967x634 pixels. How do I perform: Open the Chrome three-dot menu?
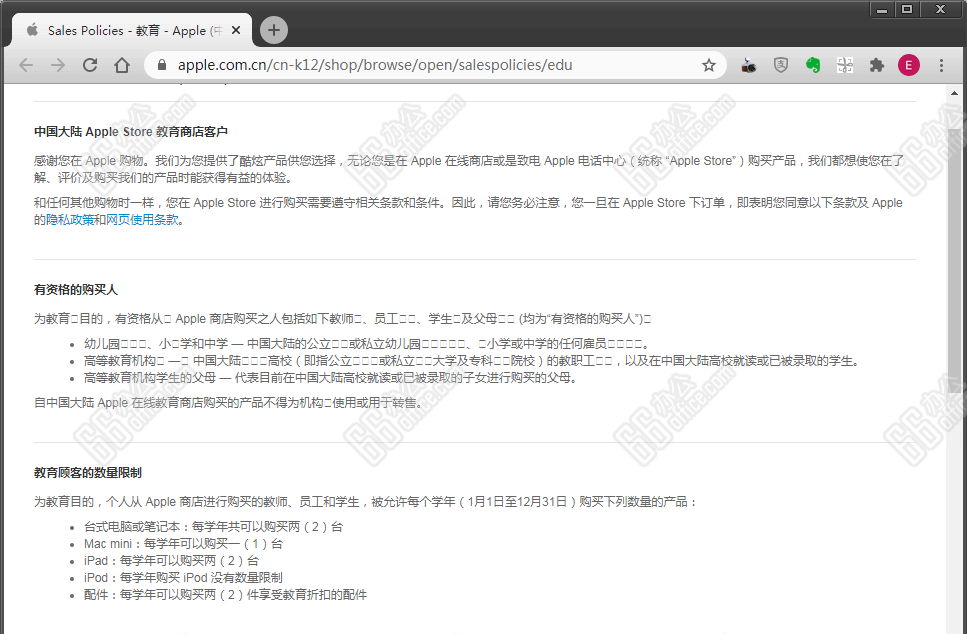941,65
